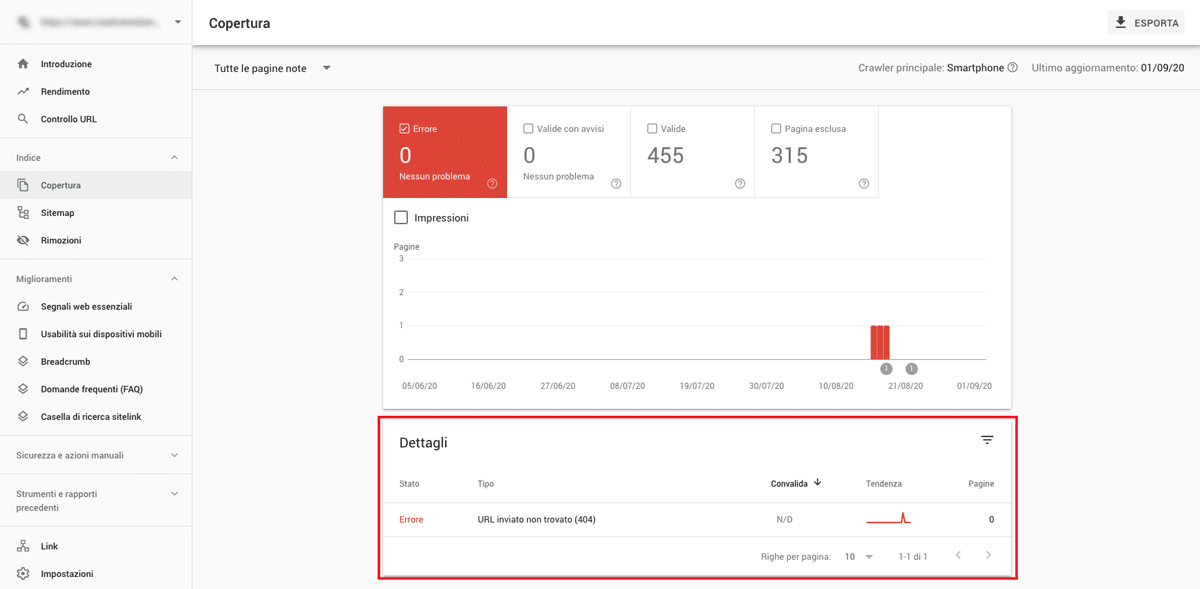Select the Pagina esclusa 315 card
This screenshot has width=1200, height=589.
click(817, 152)
